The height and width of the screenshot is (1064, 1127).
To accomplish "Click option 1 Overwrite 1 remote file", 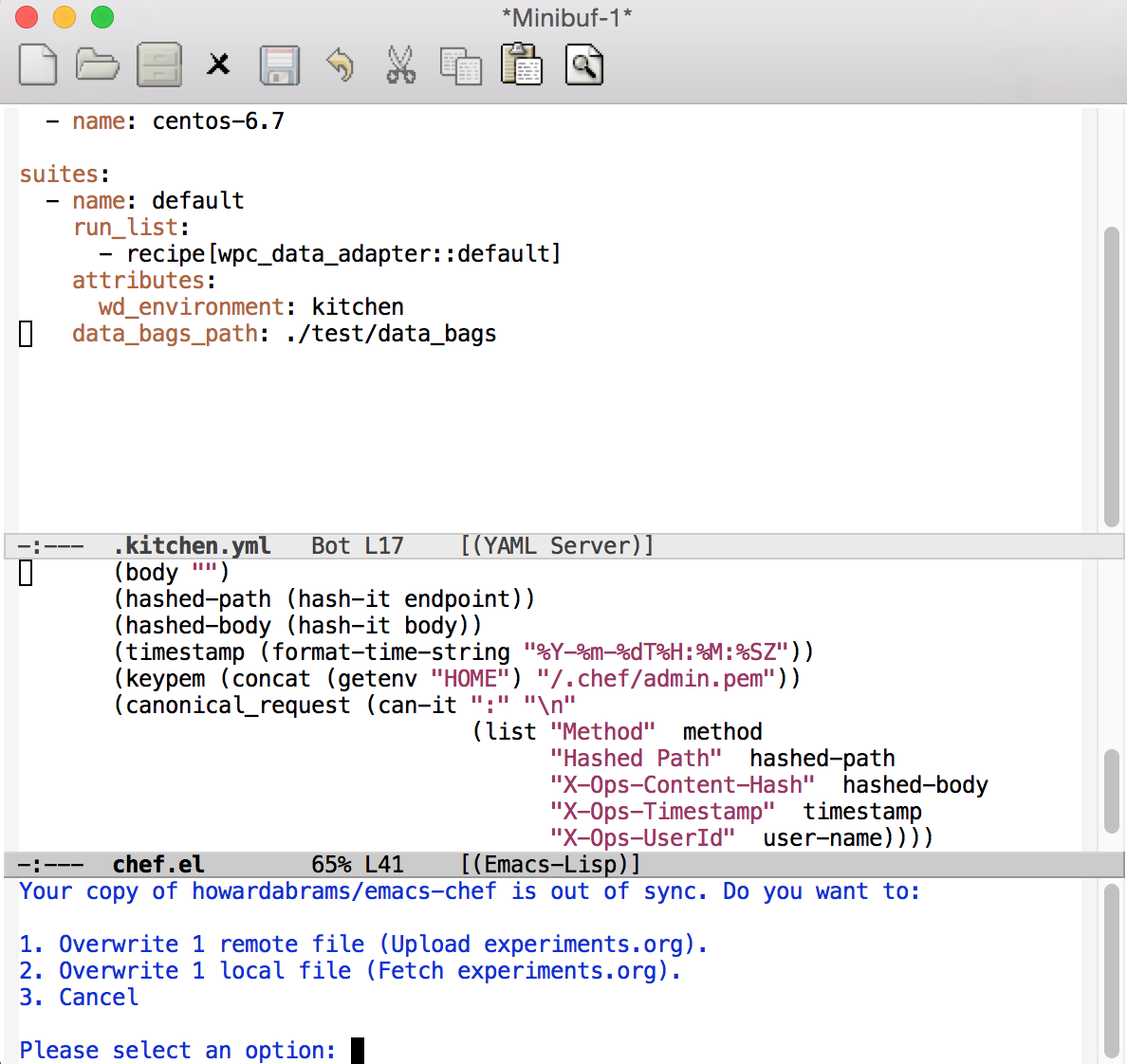I will coord(363,944).
